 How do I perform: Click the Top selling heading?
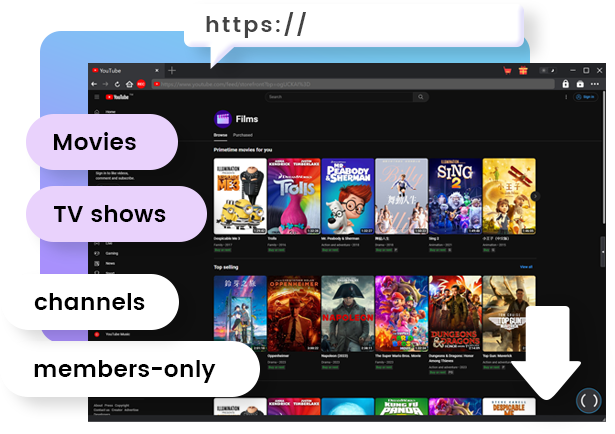coord(226,267)
